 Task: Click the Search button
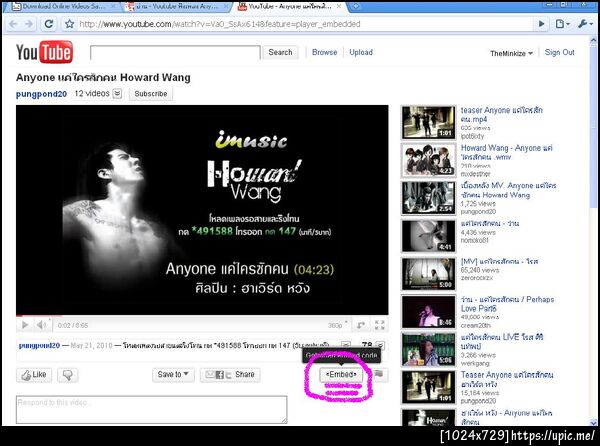(280, 52)
